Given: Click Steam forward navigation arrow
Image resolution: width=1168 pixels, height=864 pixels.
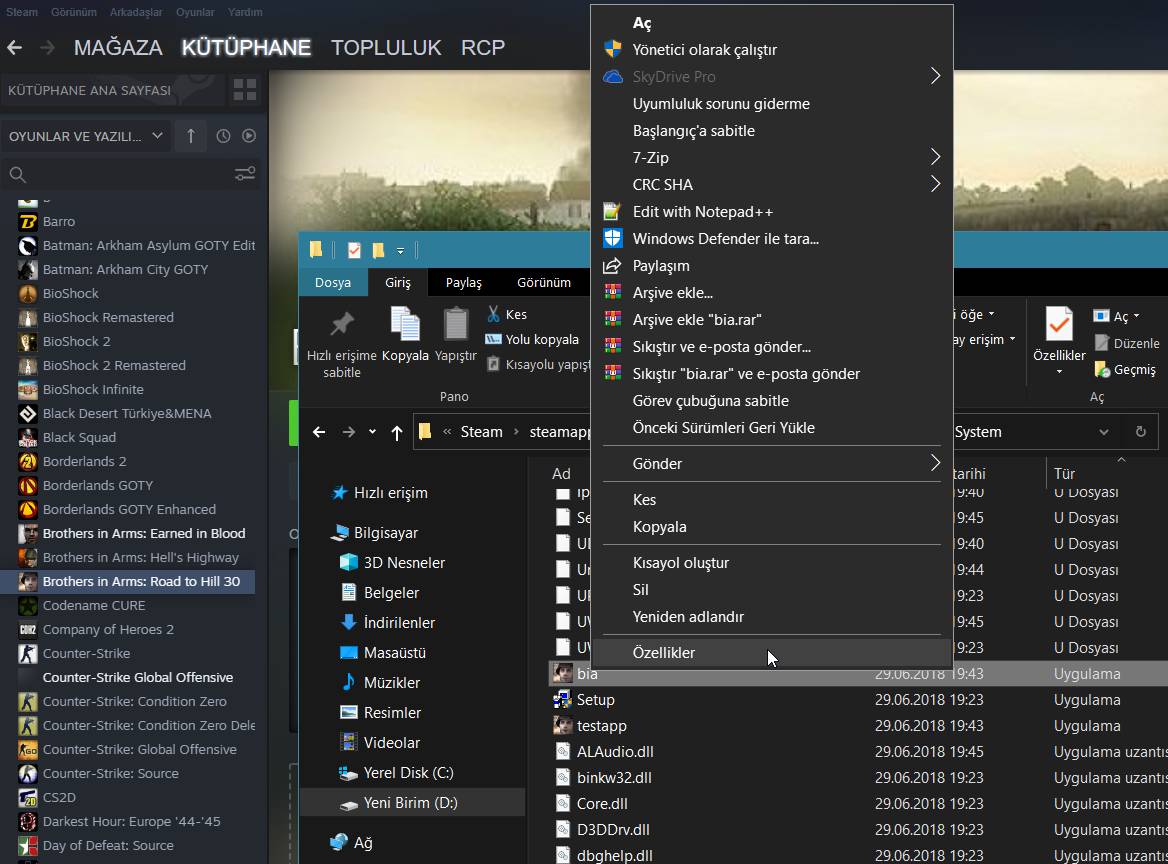Looking at the screenshot, I should click(x=47, y=48).
